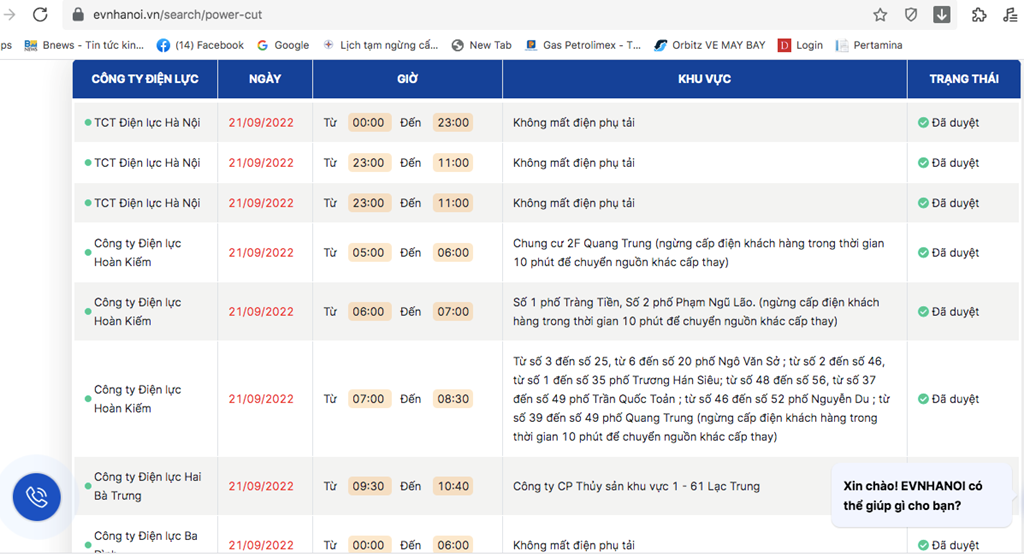Click Công ty Điện lực Hai Bà Trưng

tap(148, 486)
